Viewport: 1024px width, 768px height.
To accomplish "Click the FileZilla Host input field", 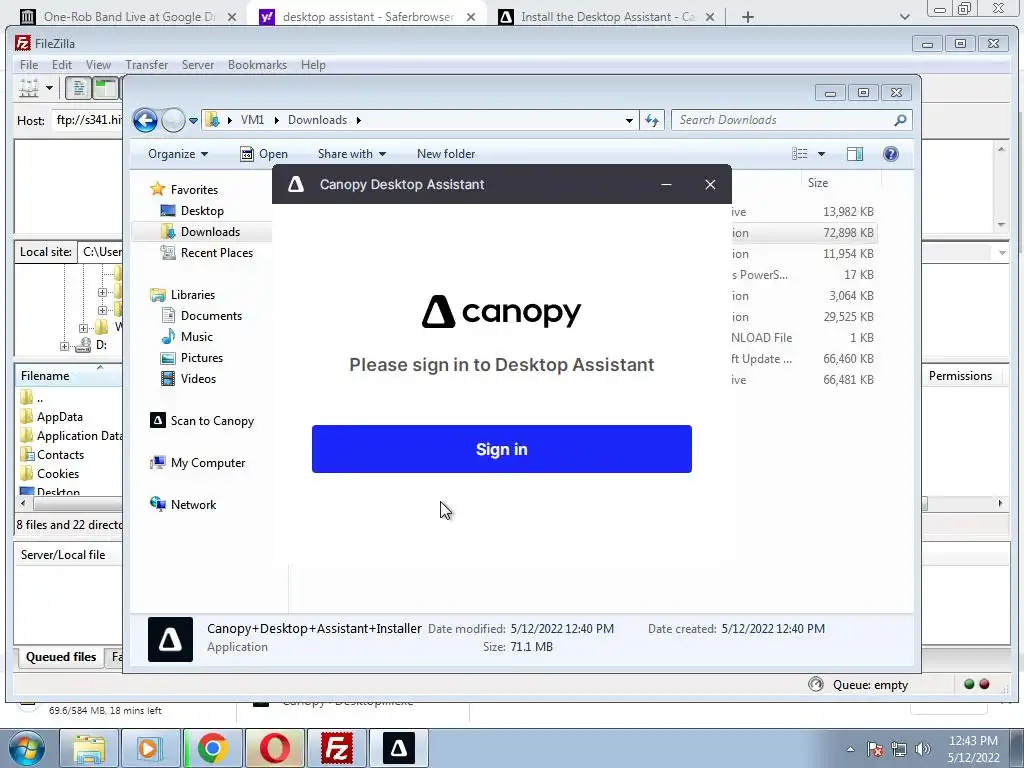I will tap(87, 120).
